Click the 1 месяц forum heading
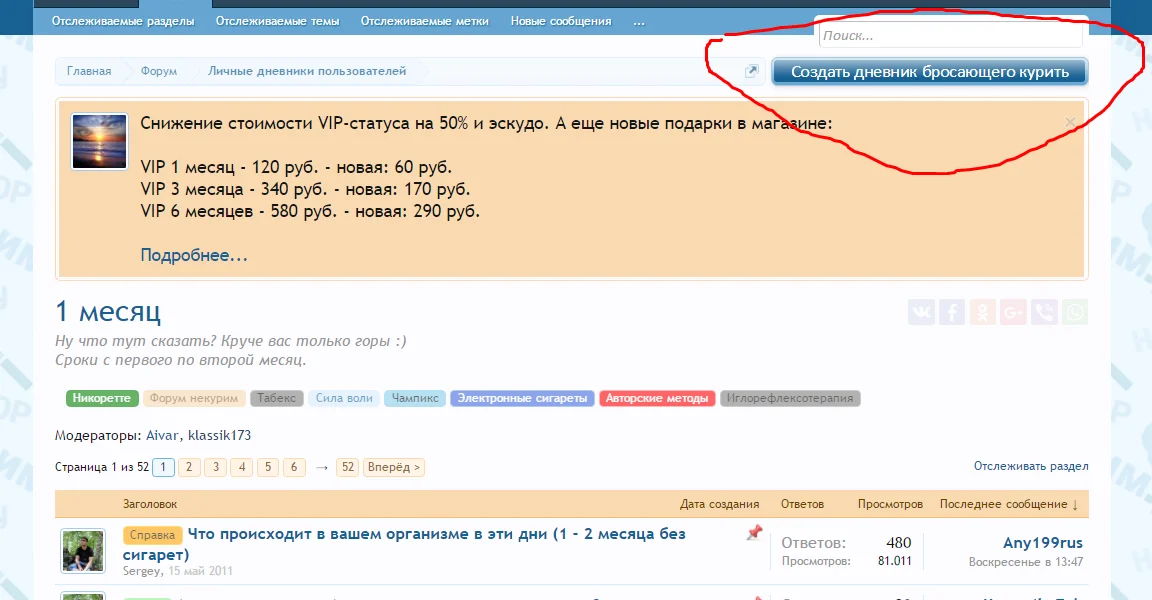This screenshot has height=600, width=1152. click(x=108, y=311)
